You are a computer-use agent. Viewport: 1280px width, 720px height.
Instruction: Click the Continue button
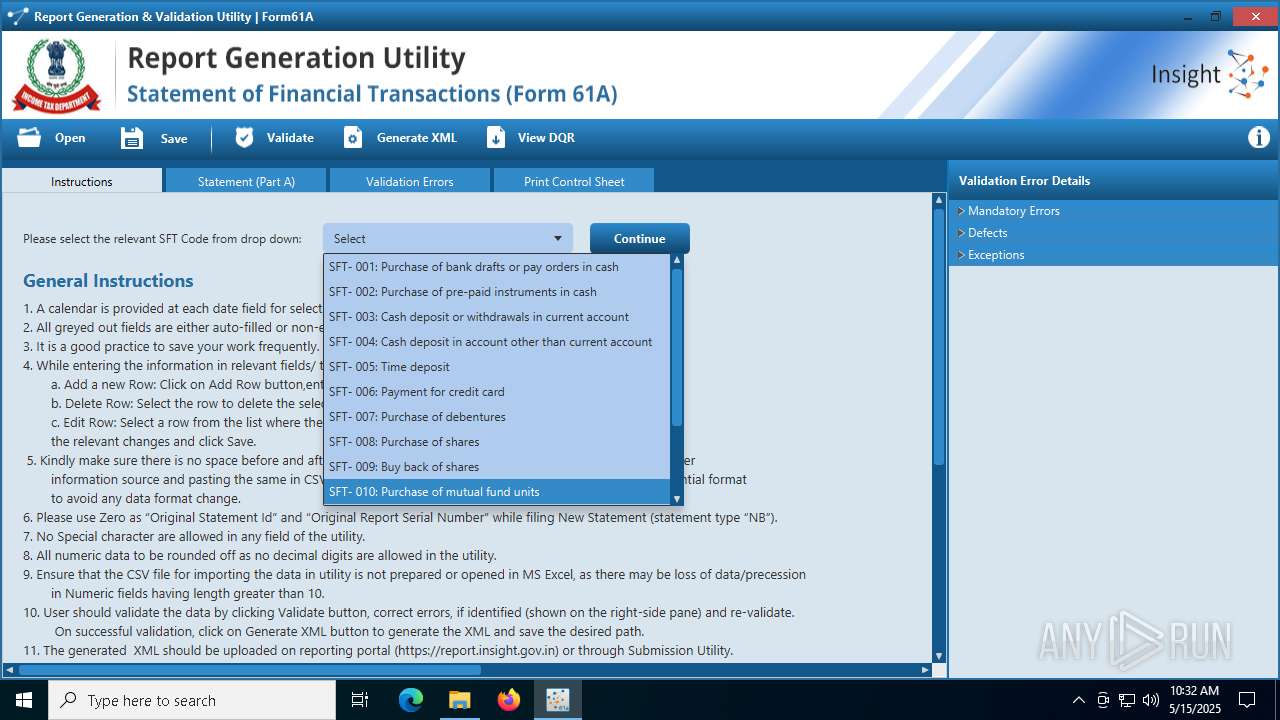pos(640,238)
